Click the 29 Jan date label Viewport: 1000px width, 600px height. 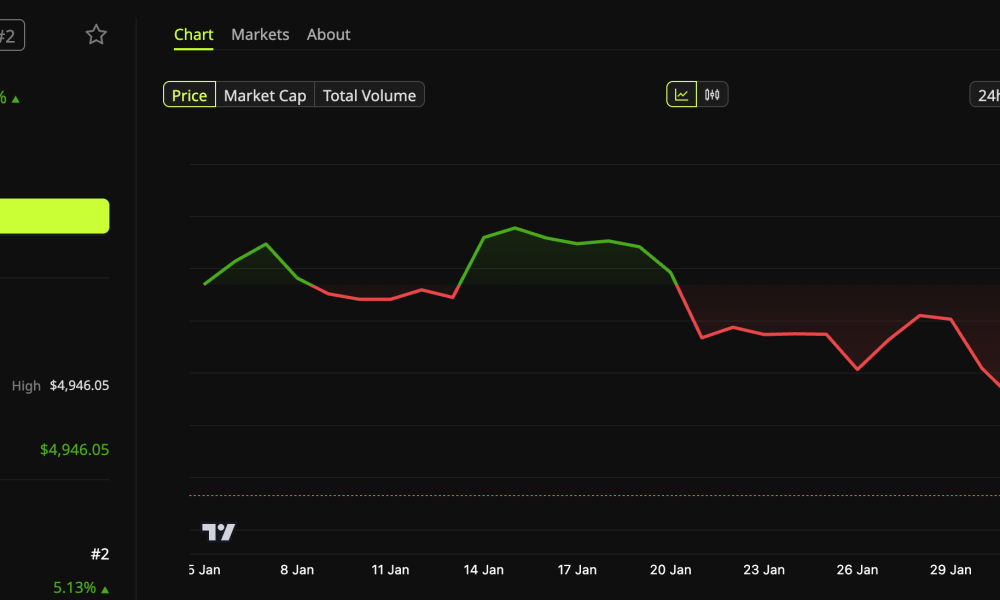click(x=950, y=569)
